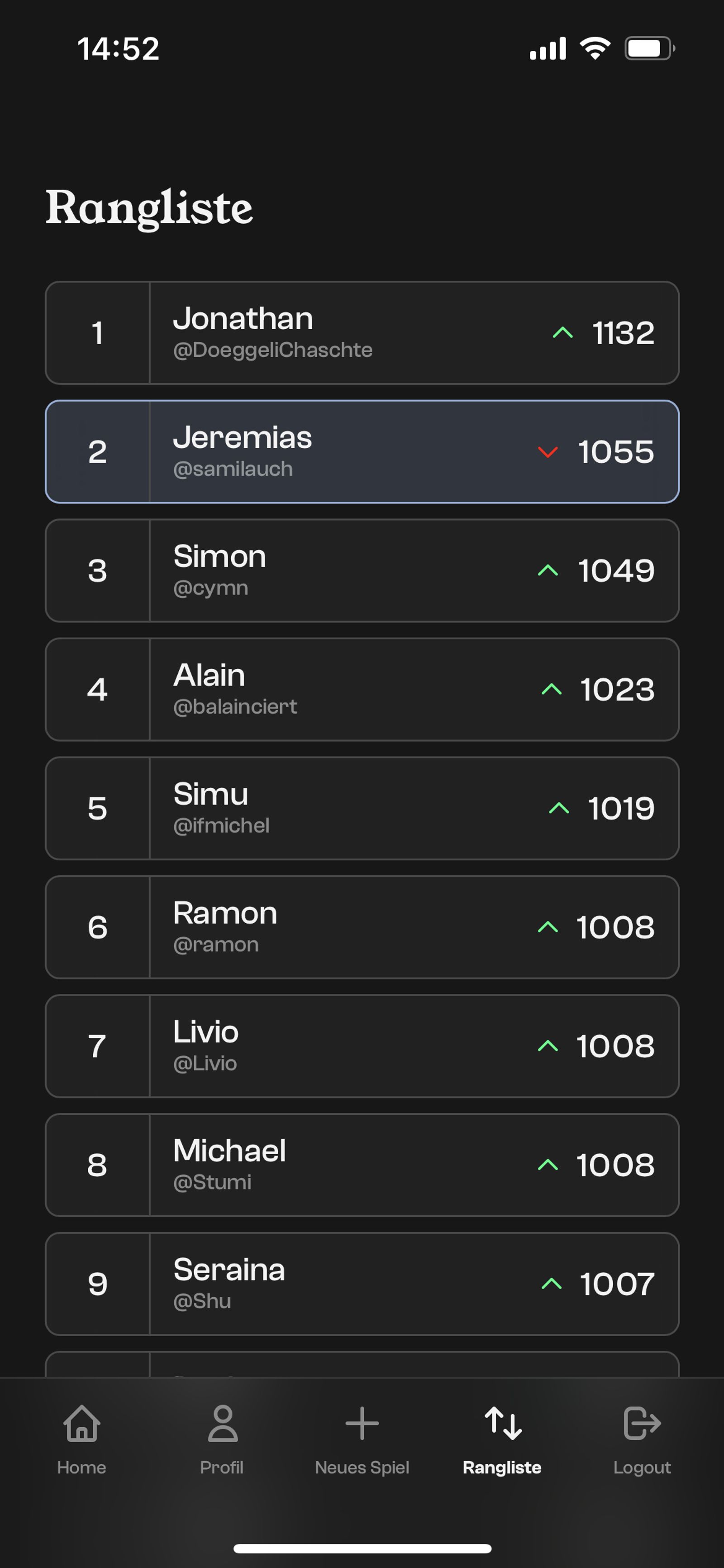Select the Rangliste up-down arrows icon
724x1568 pixels.
[x=503, y=1423]
